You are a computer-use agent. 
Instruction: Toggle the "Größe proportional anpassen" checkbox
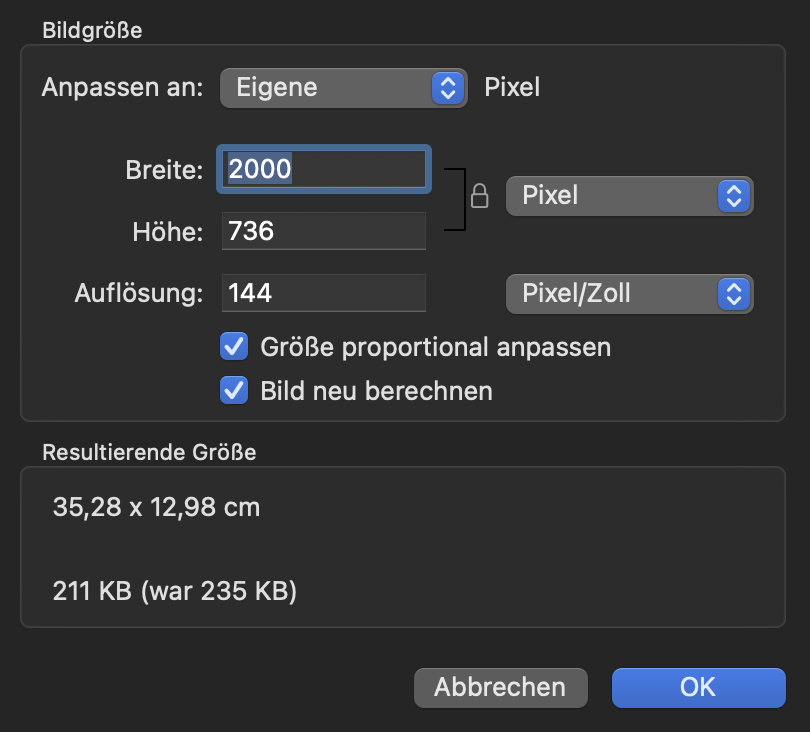click(x=234, y=347)
